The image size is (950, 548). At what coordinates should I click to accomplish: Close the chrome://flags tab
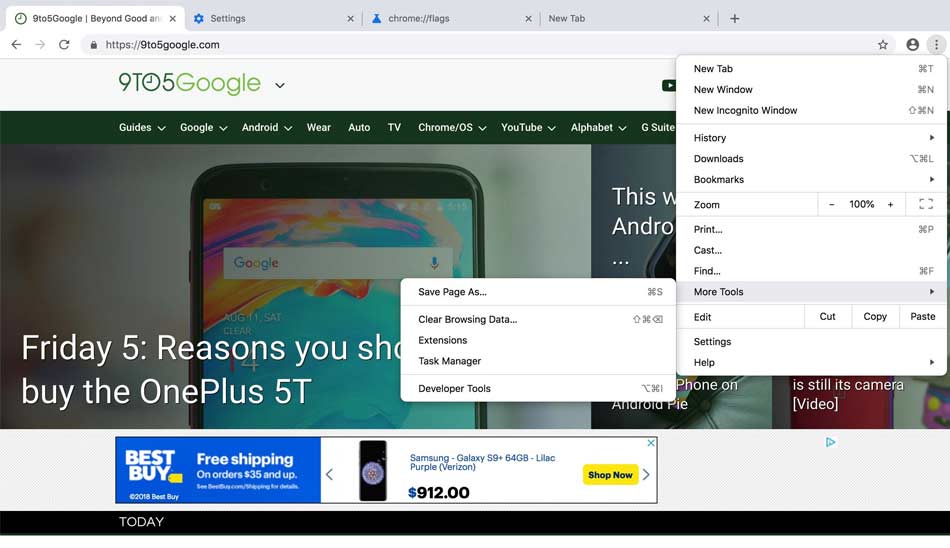pos(528,19)
